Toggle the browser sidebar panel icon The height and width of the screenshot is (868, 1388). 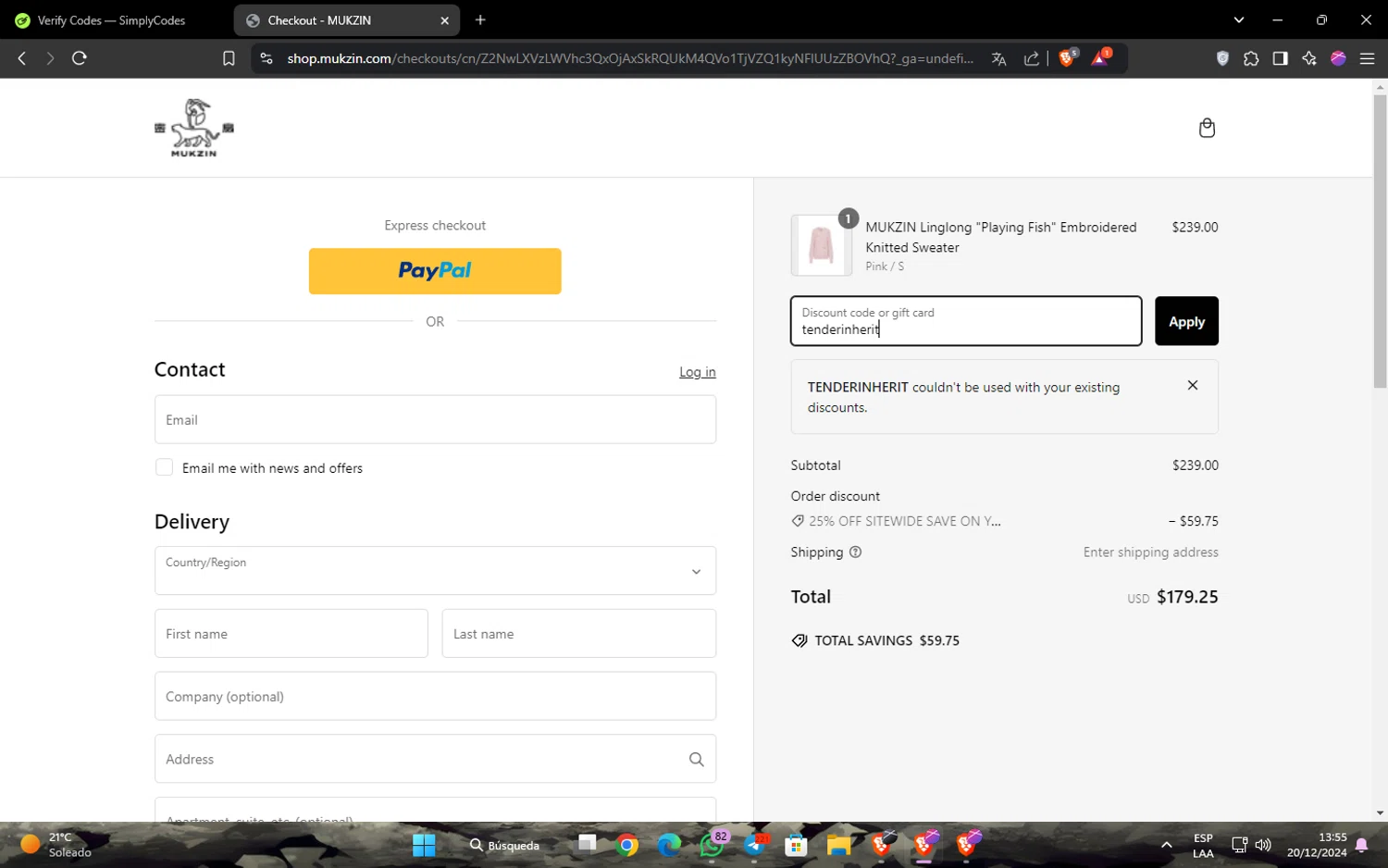coord(1280,58)
